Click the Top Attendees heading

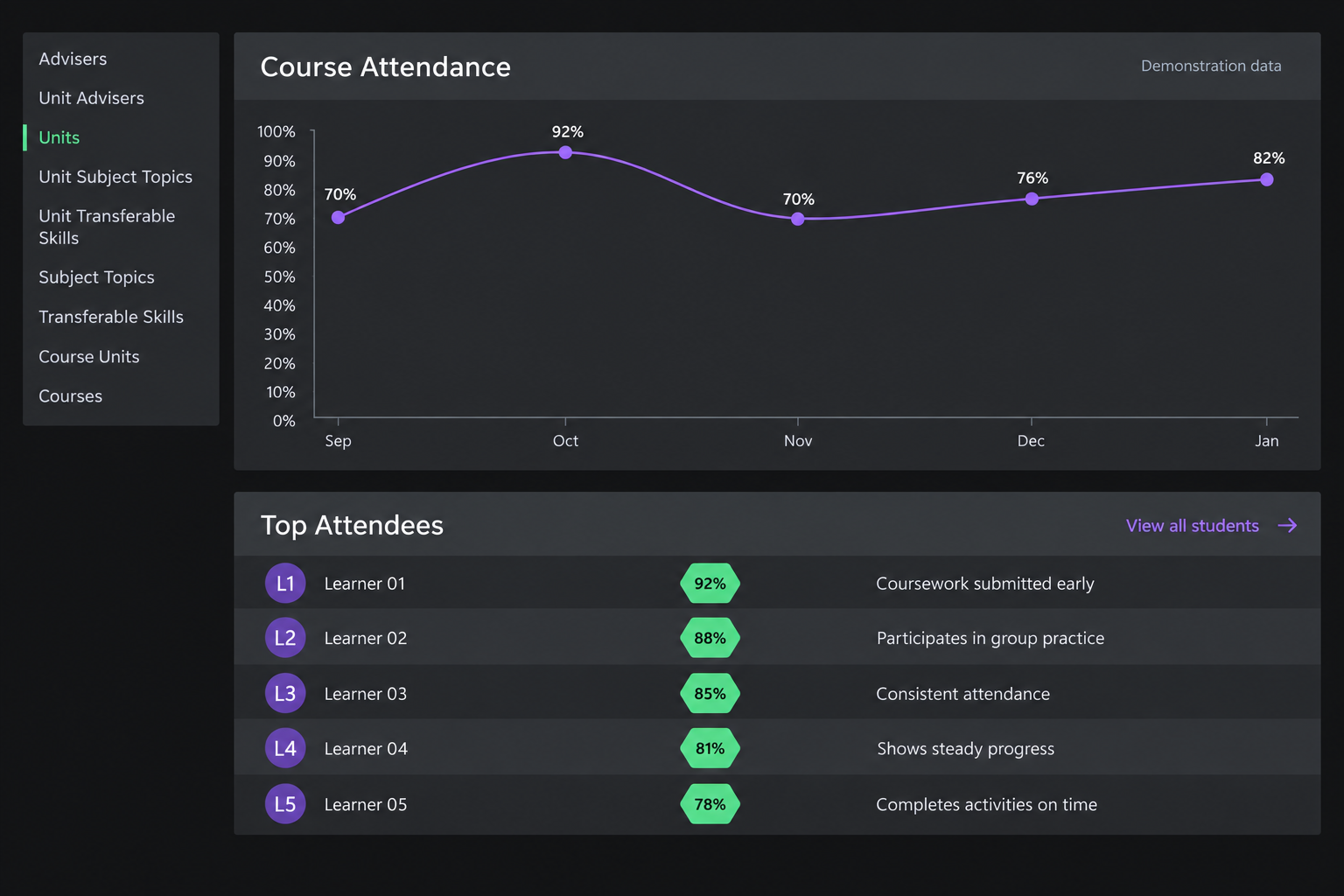click(x=352, y=525)
